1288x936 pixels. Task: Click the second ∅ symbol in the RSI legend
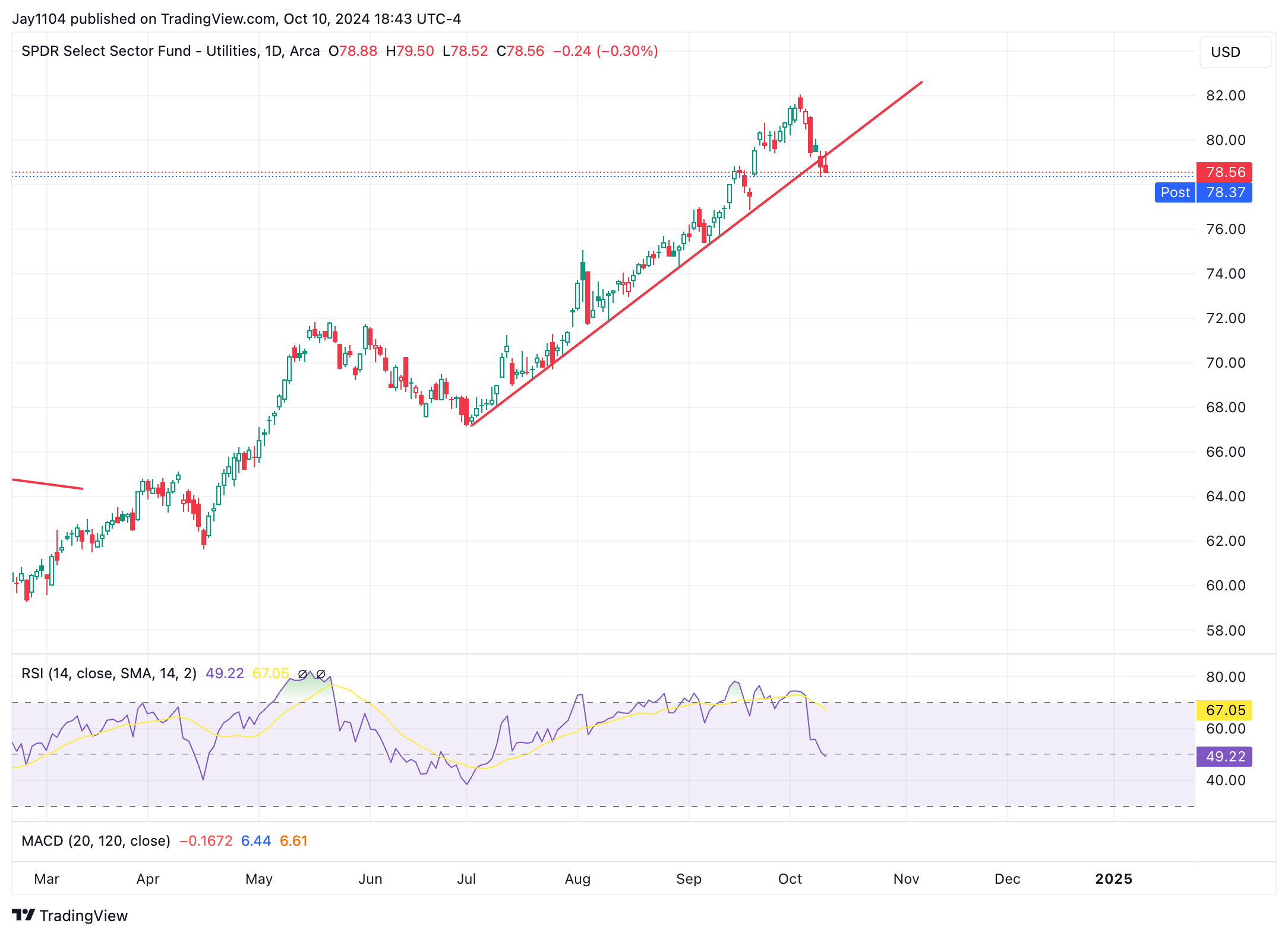click(321, 673)
